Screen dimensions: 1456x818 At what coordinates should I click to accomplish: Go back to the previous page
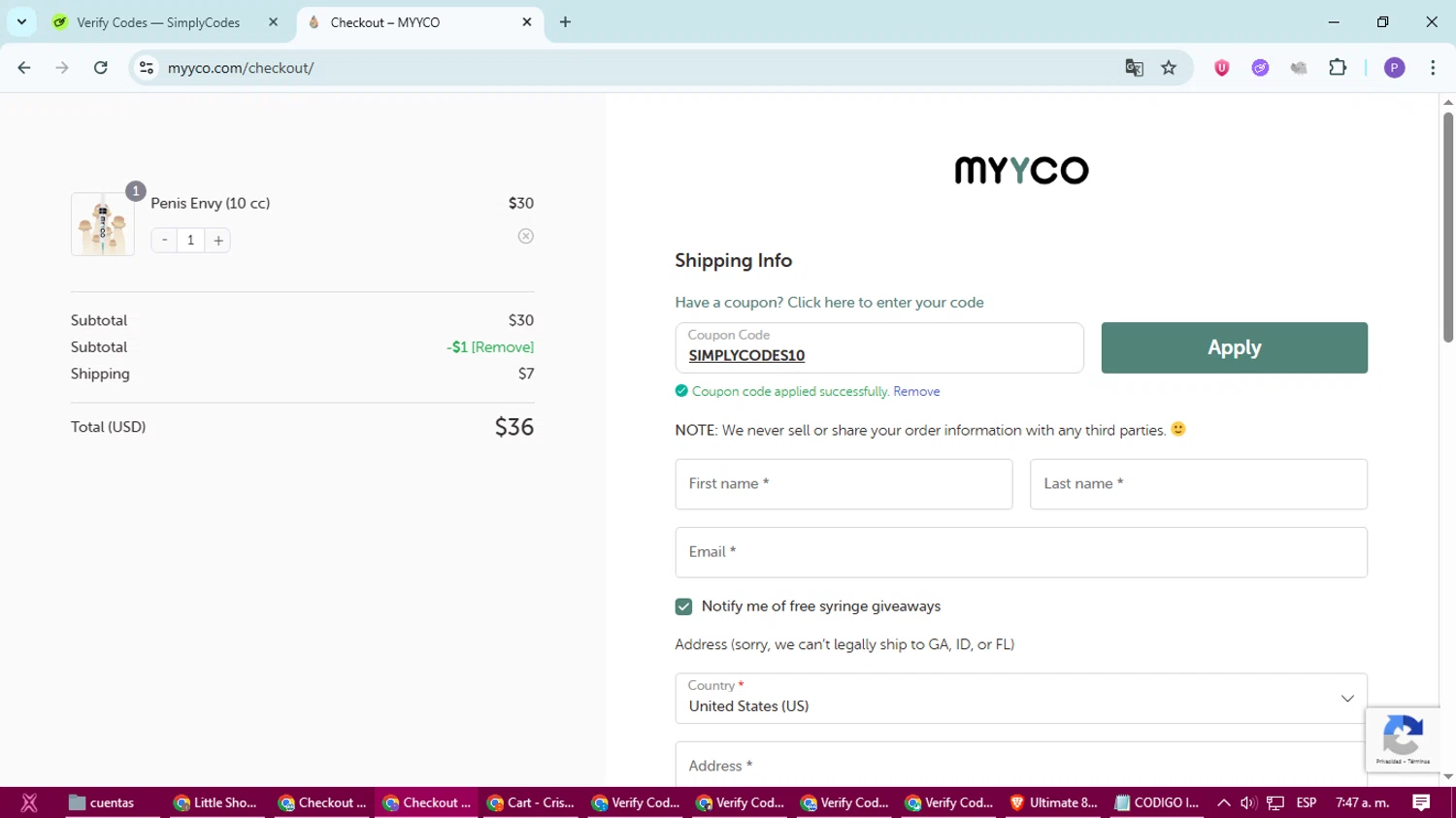click(x=24, y=68)
